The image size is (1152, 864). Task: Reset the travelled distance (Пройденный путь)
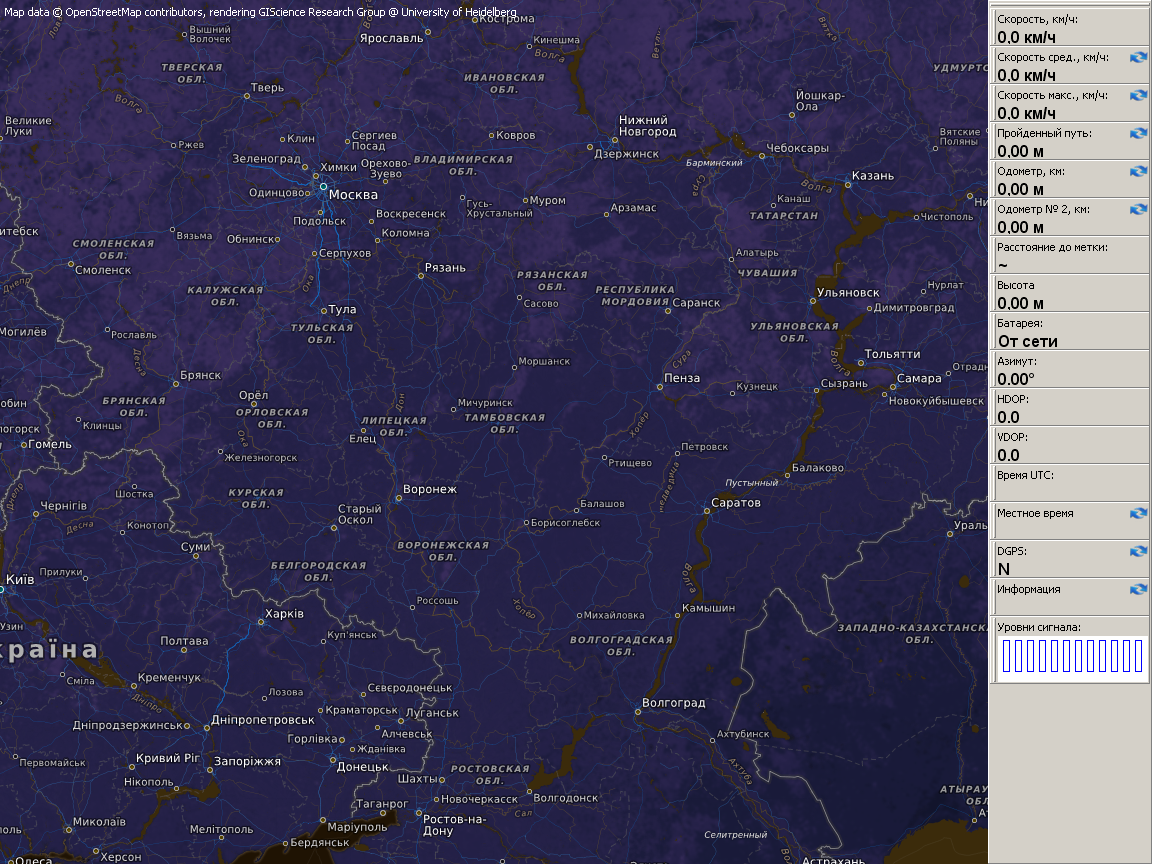tap(1138, 134)
